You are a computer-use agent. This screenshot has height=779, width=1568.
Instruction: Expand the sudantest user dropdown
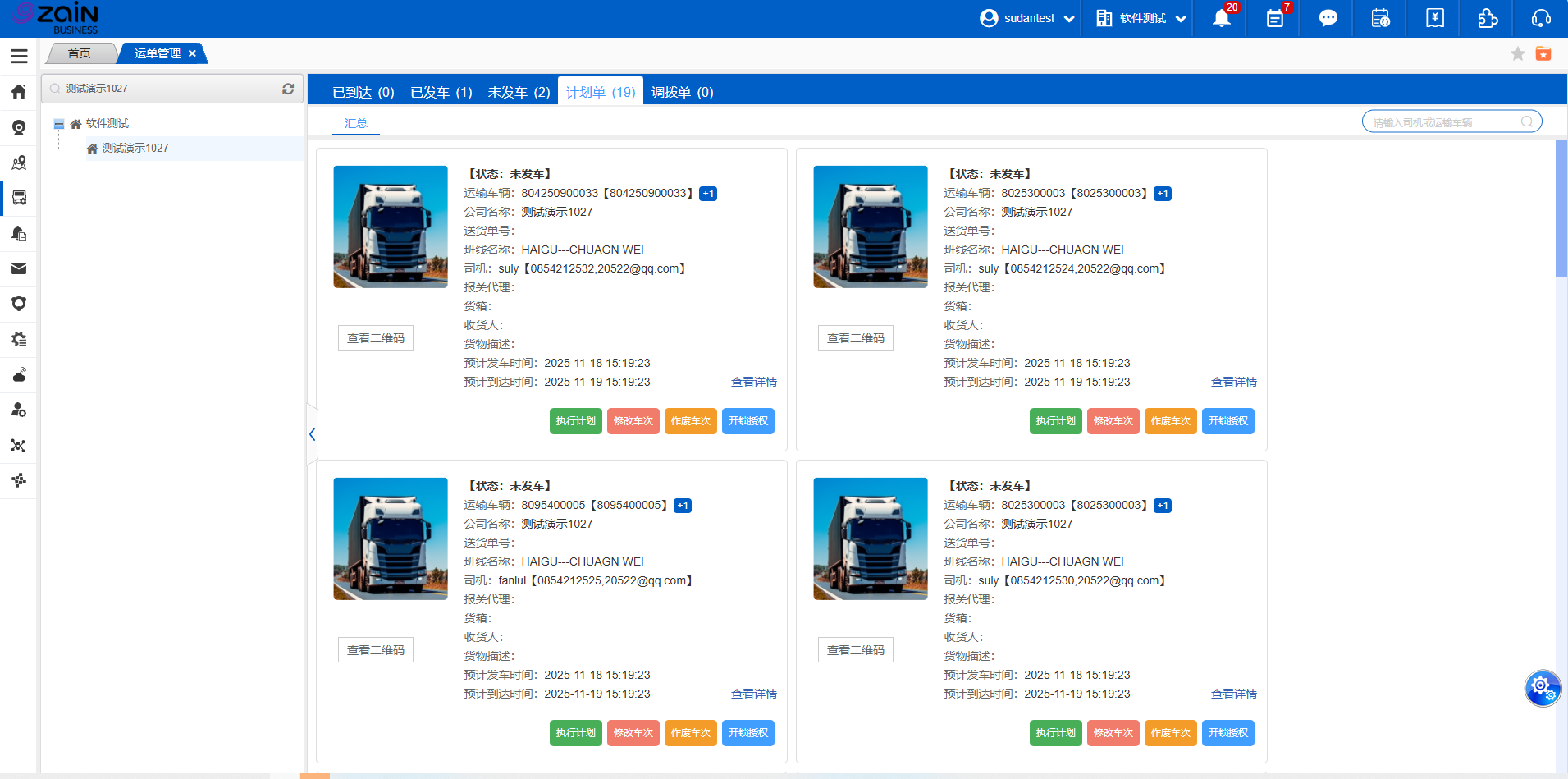[1027, 18]
